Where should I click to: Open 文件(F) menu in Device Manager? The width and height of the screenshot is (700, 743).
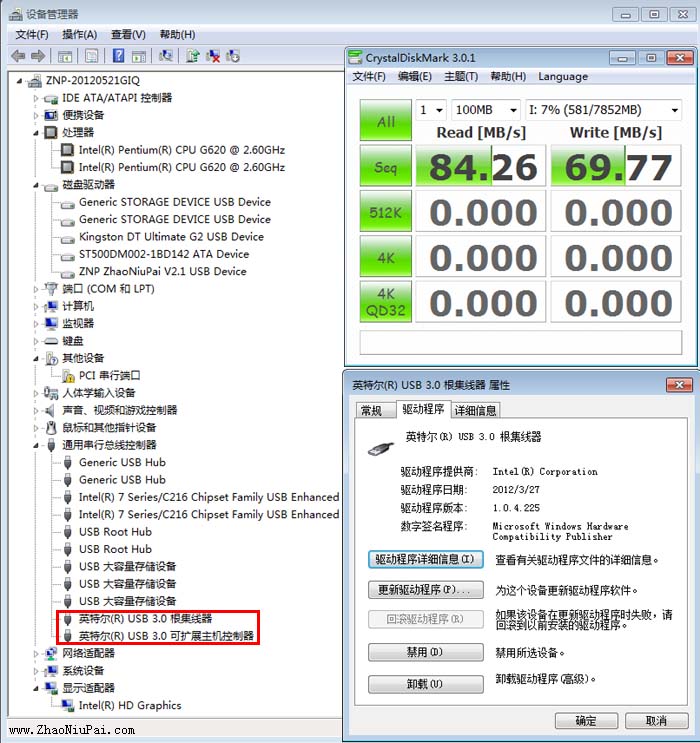32,35
